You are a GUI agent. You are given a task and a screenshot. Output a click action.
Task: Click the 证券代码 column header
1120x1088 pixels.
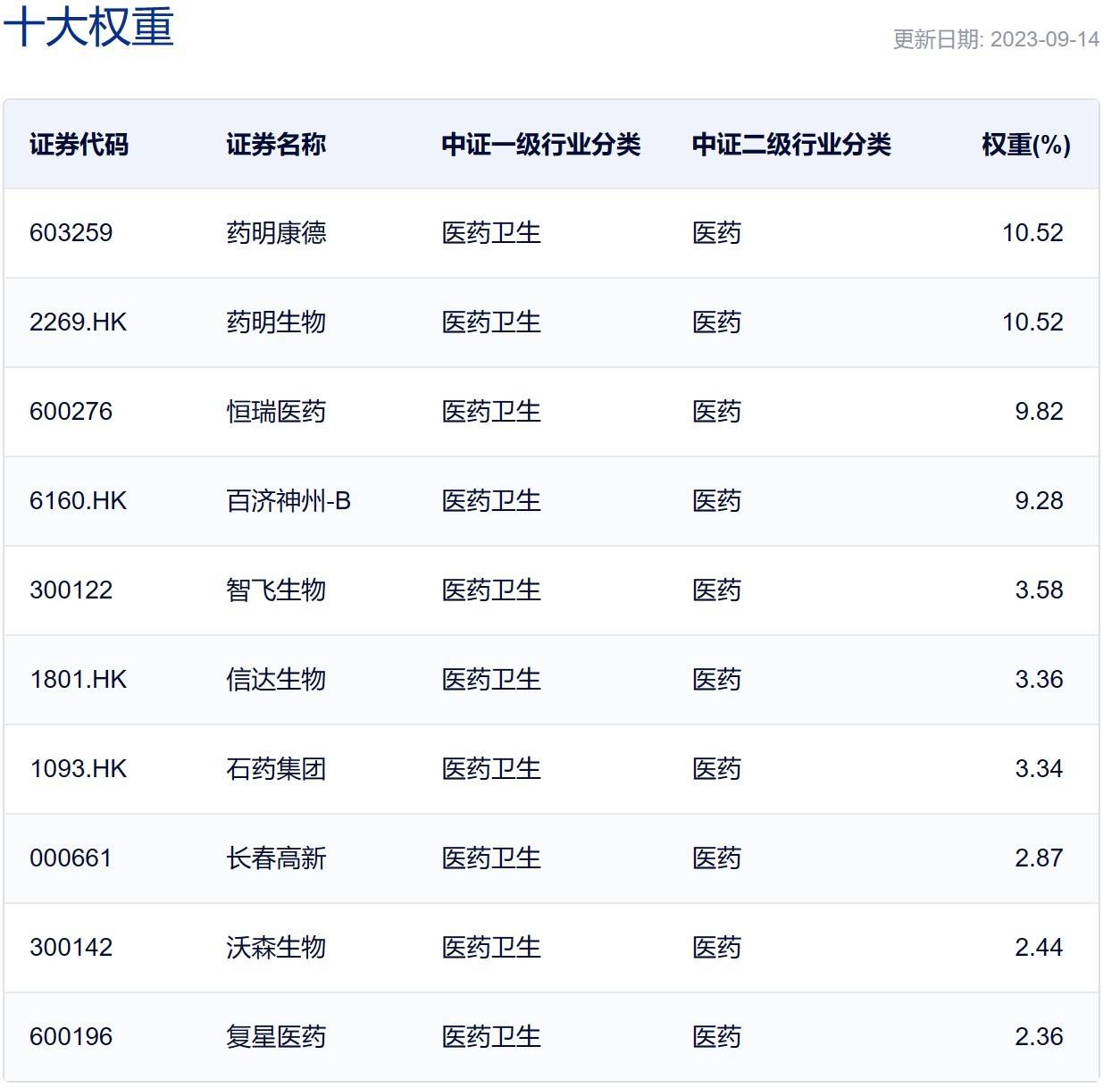click(79, 145)
